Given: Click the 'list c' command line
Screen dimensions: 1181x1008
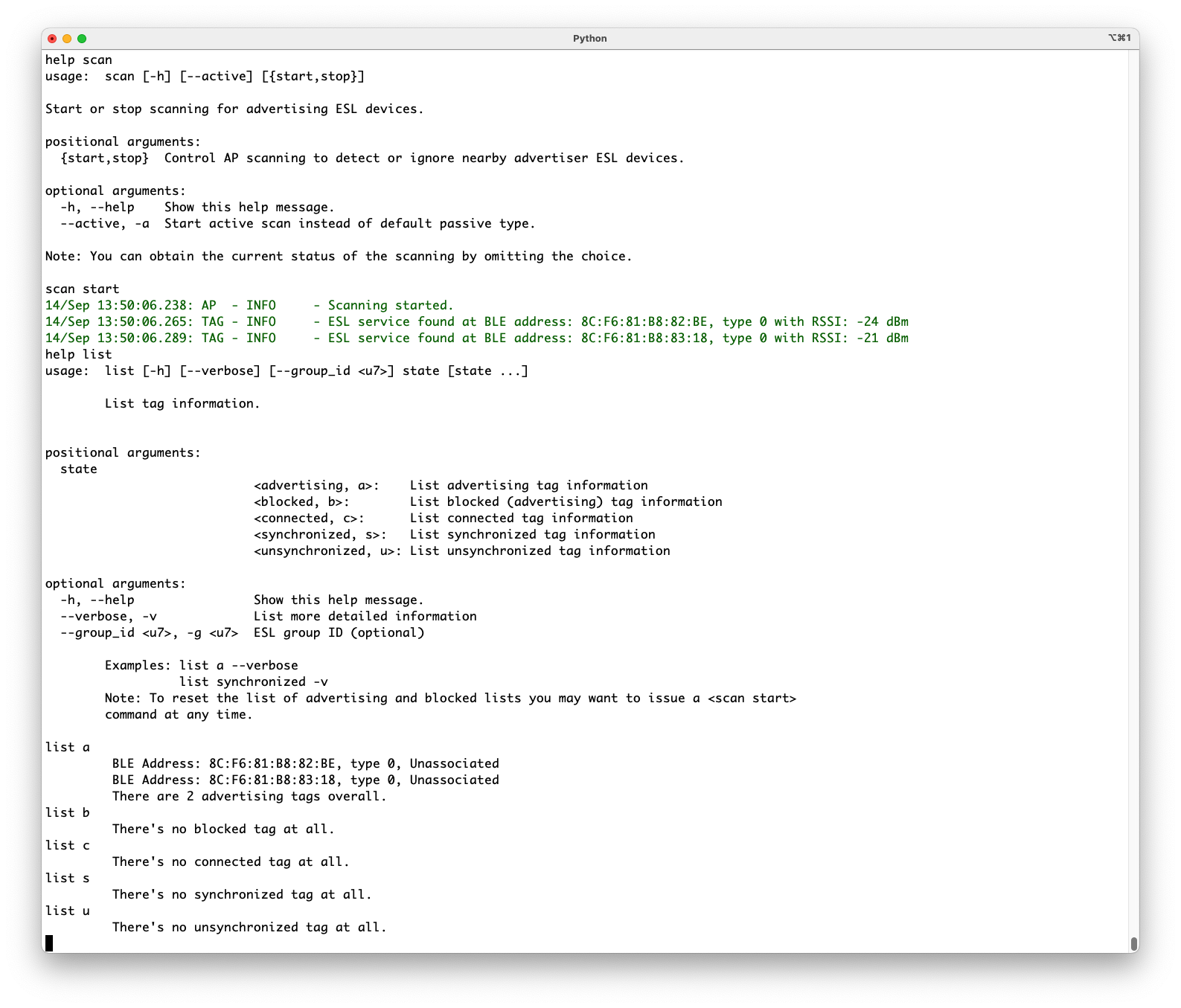Looking at the screenshot, I should (x=68, y=845).
